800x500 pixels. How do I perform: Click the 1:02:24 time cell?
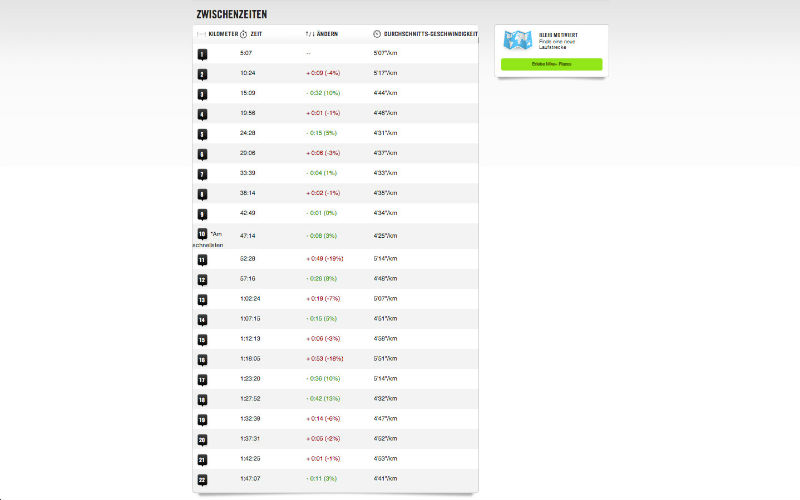pos(250,298)
